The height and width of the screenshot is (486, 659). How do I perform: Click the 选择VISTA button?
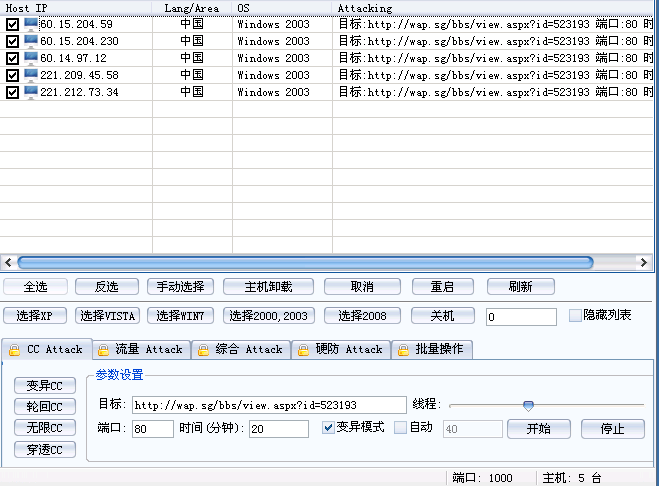(x=108, y=316)
